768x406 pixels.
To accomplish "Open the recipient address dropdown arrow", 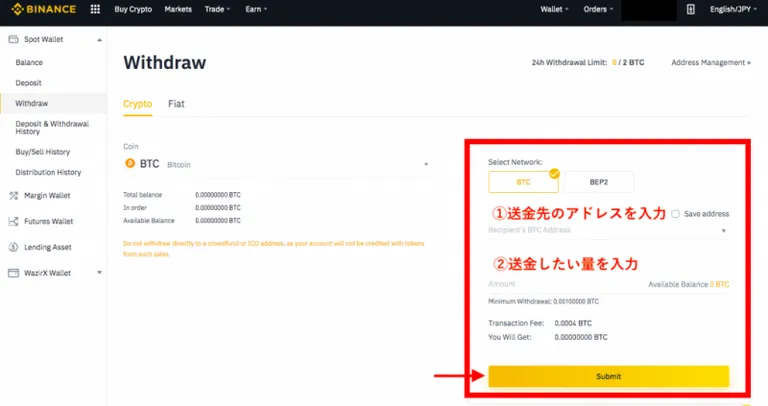I will pos(723,231).
